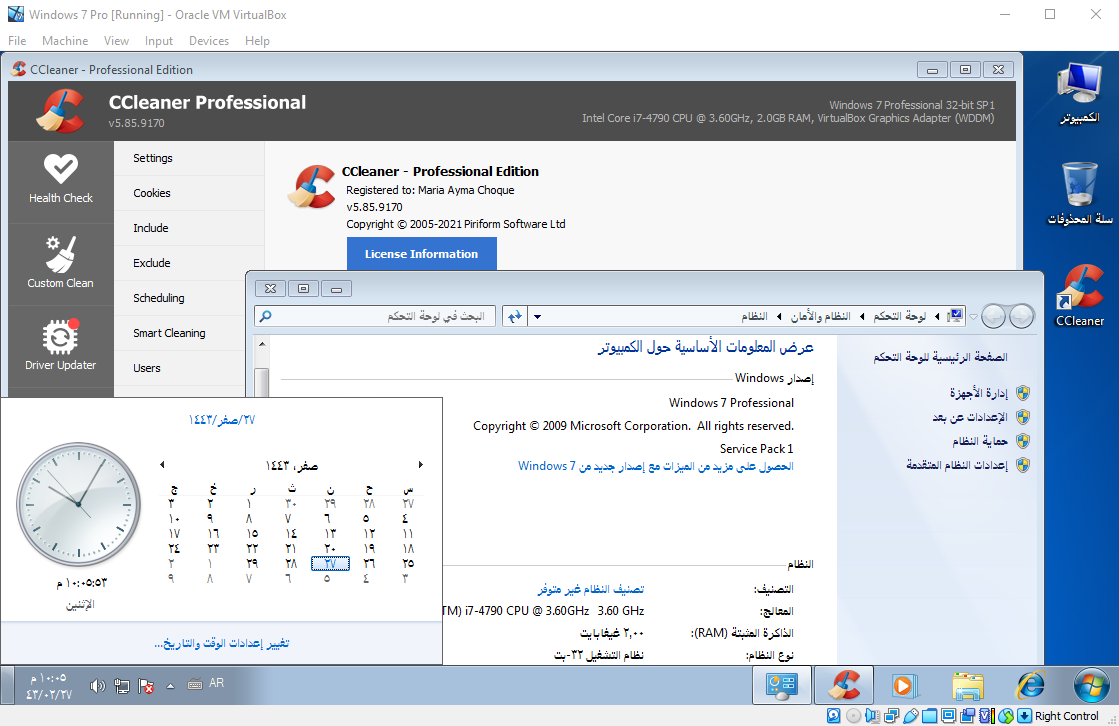Select the Settings option tab in CCleaner

point(189,158)
